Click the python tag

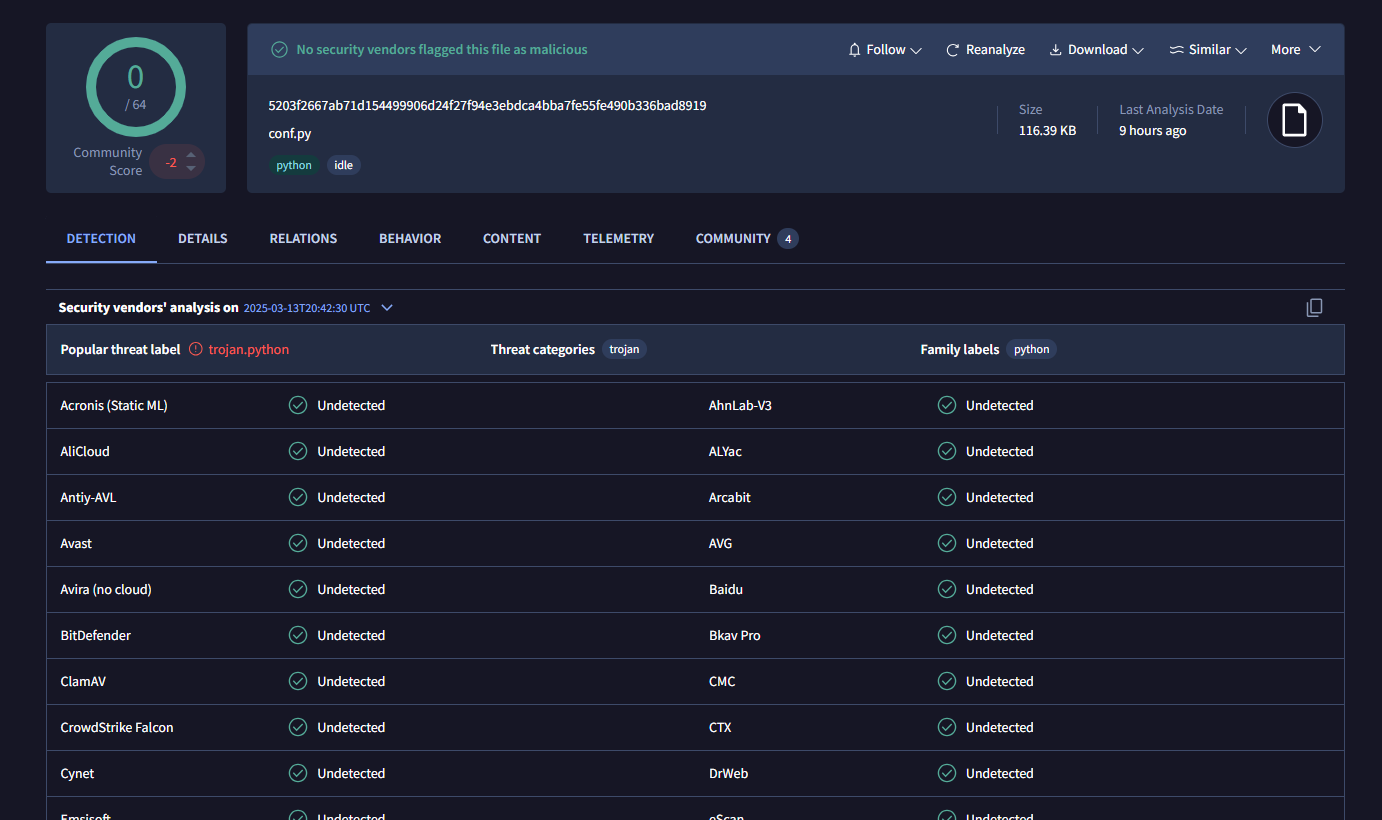tap(294, 165)
